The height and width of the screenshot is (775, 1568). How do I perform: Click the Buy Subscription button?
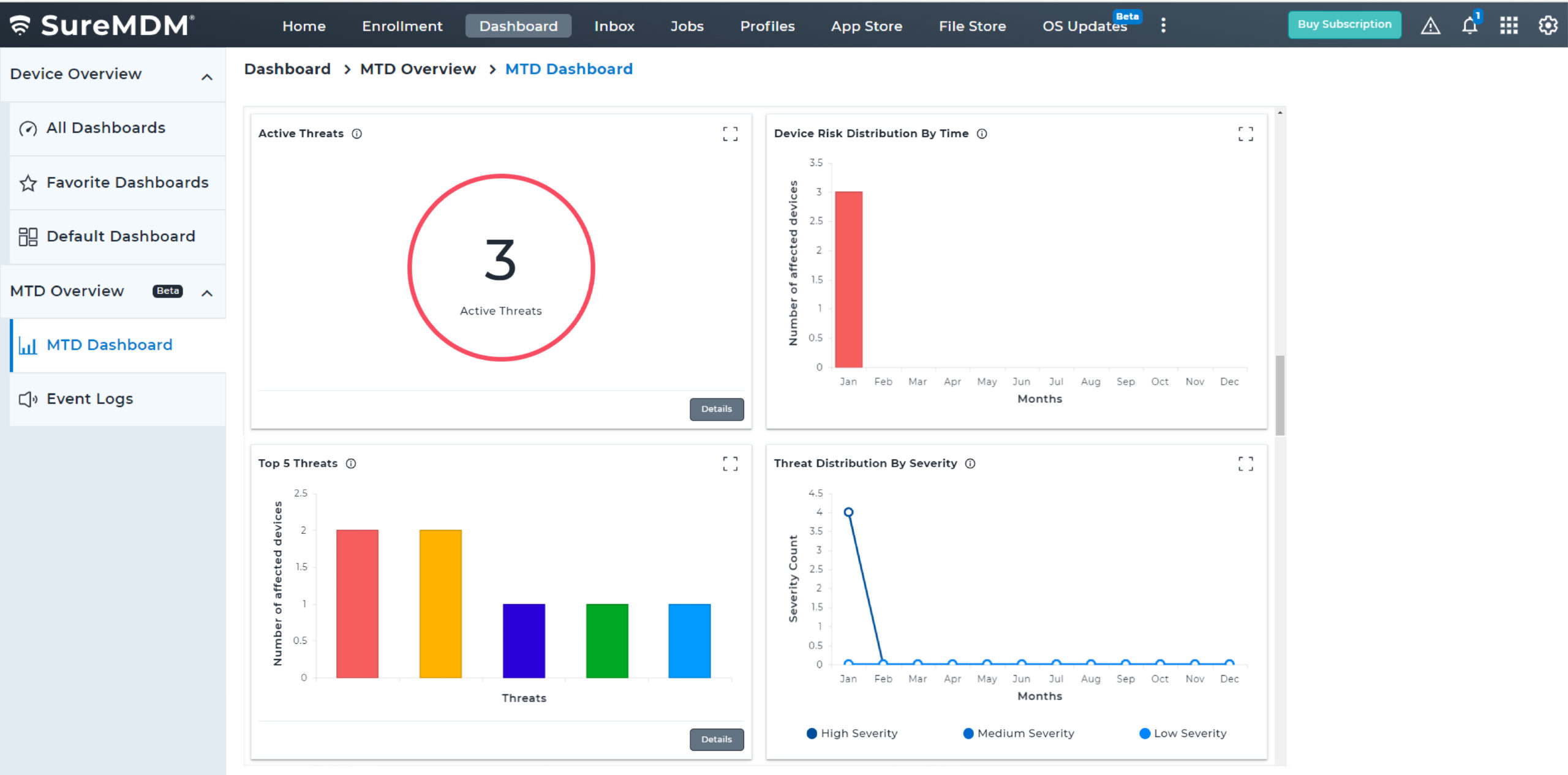pyautogui.click(x=1344, y=24)
